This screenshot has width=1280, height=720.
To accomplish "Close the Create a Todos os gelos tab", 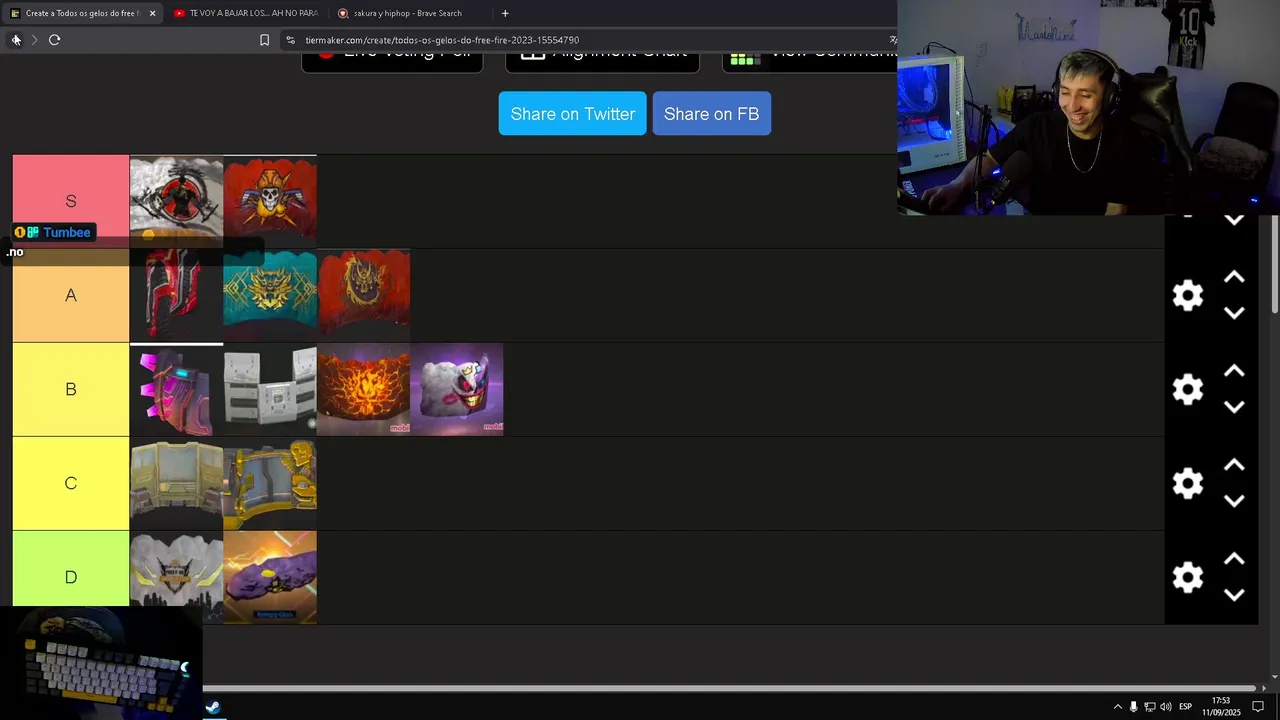I will [152, 13].
